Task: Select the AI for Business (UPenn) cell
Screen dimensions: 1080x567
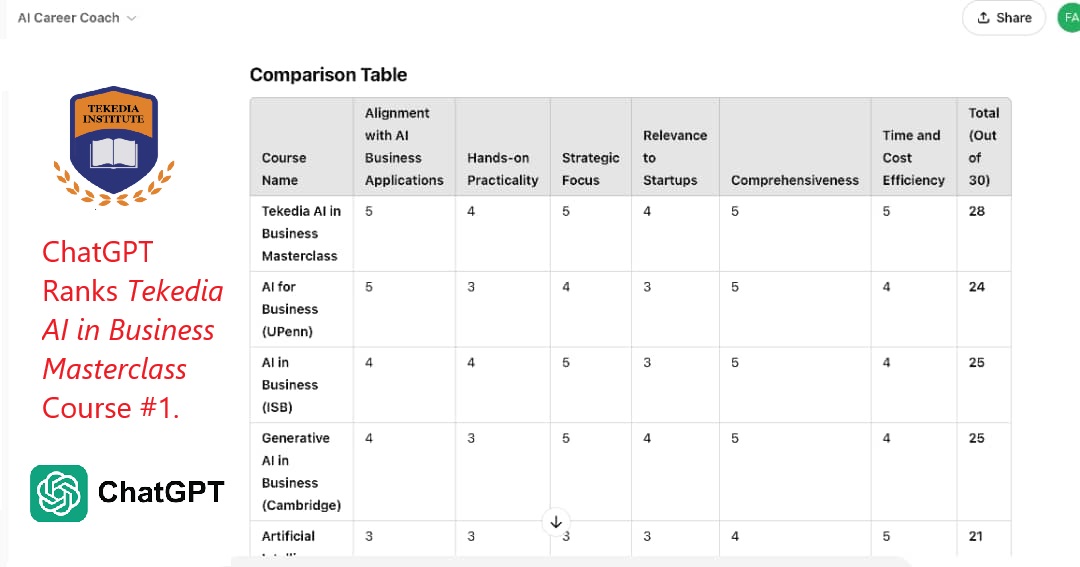Action: click(290, 309)
